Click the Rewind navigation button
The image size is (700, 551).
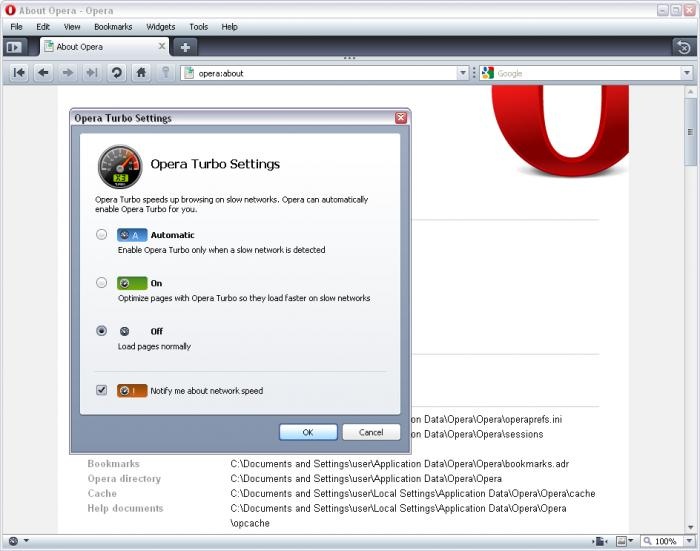click(x=19, y=73)
